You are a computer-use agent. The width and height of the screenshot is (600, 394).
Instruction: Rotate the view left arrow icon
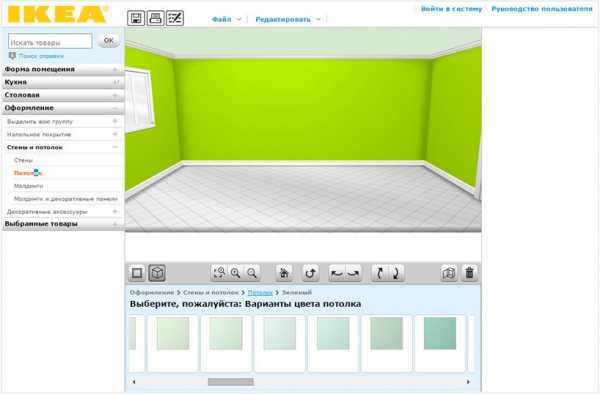coord(337,273)
